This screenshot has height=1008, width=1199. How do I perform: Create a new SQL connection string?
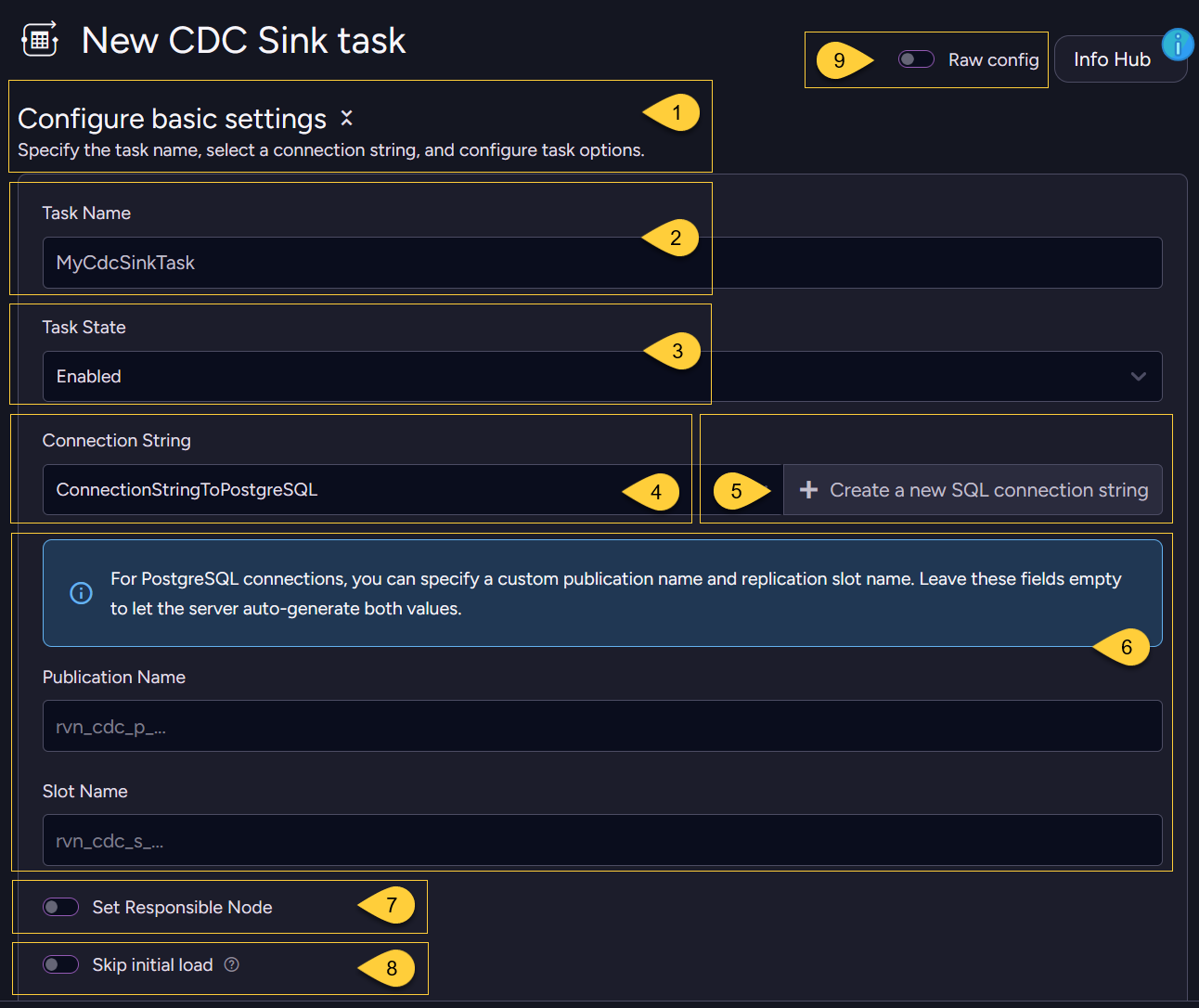click(973, 489)
